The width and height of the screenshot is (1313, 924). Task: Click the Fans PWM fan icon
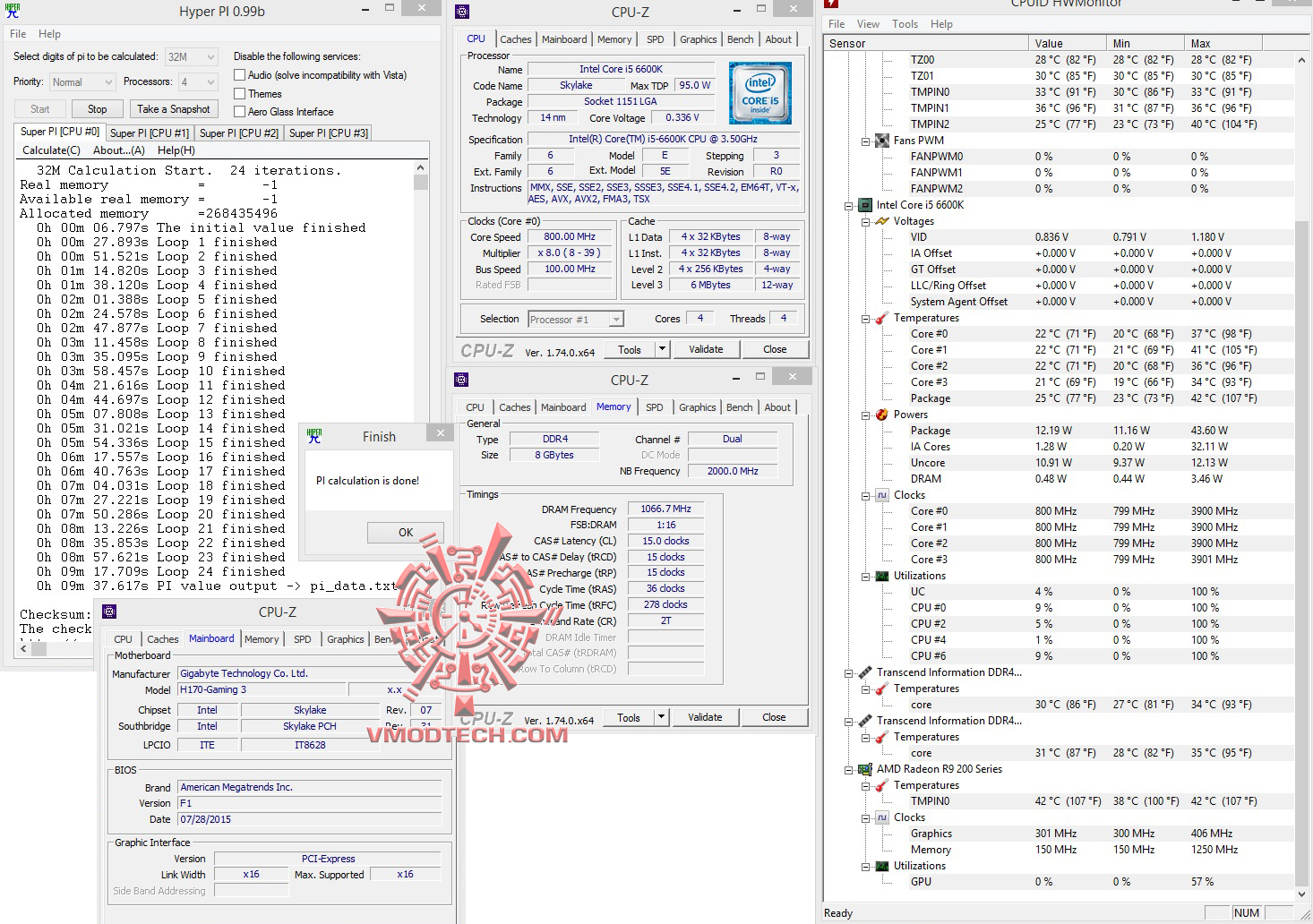pyautogui.click(x=882, y=141)
